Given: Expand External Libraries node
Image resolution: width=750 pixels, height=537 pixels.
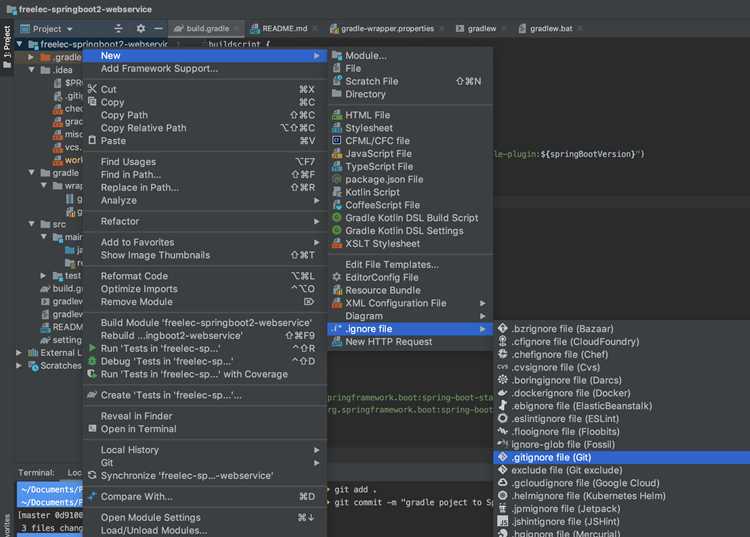Looking at the screenshot, I should 19,352.
